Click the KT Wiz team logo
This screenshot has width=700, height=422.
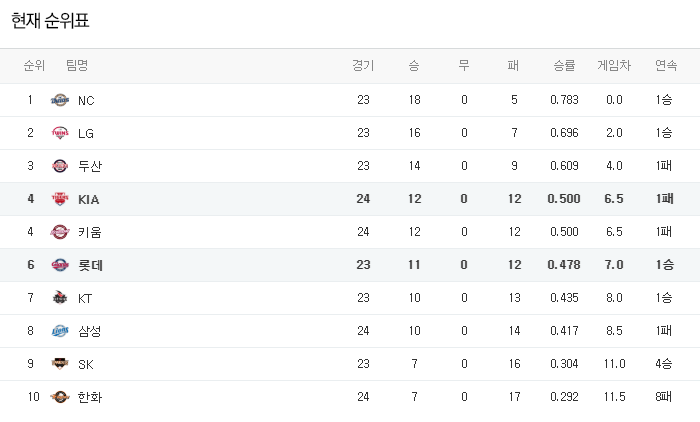[60, 298]
